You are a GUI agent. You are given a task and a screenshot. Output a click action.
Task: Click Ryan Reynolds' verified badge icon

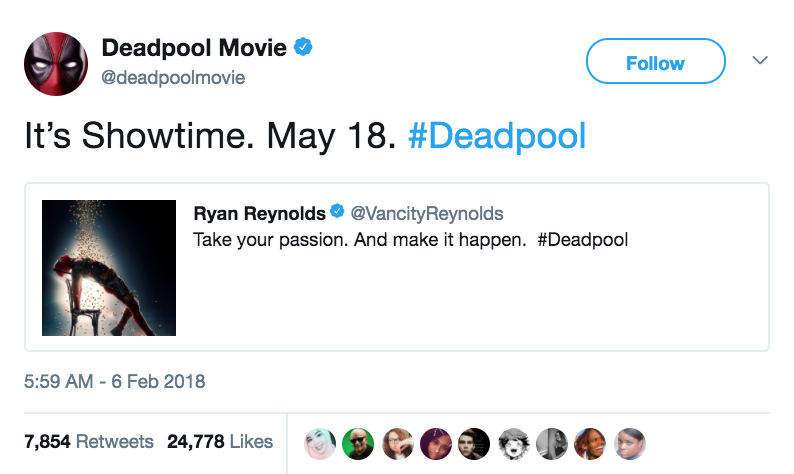[x=338, y=213]
